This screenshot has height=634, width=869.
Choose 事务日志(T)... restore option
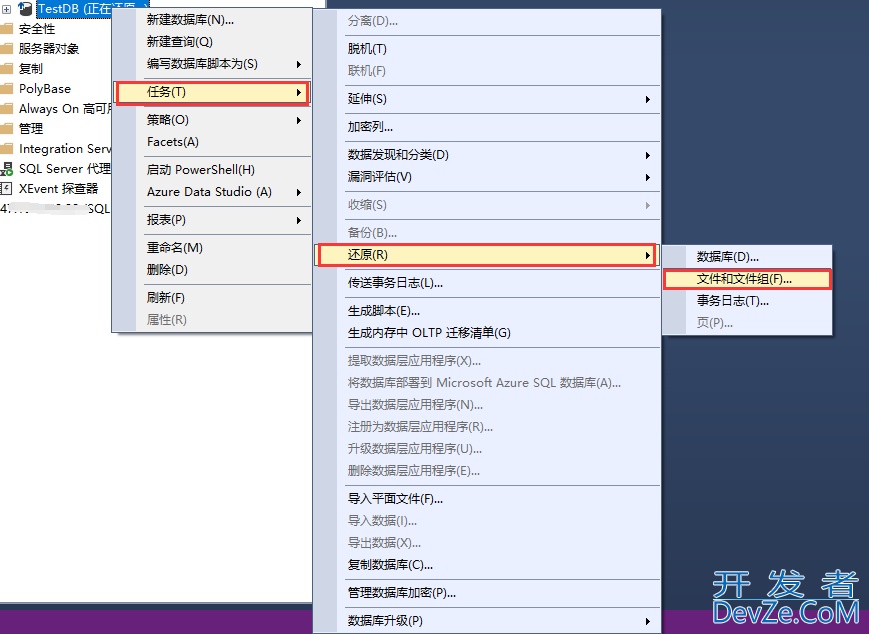click(747, 301)
